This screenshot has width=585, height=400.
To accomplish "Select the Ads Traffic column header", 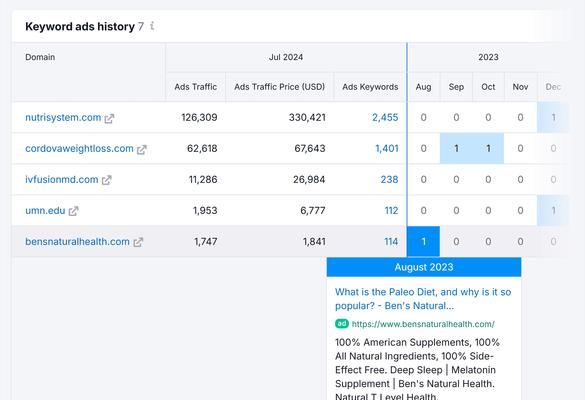I will [195, 87].
